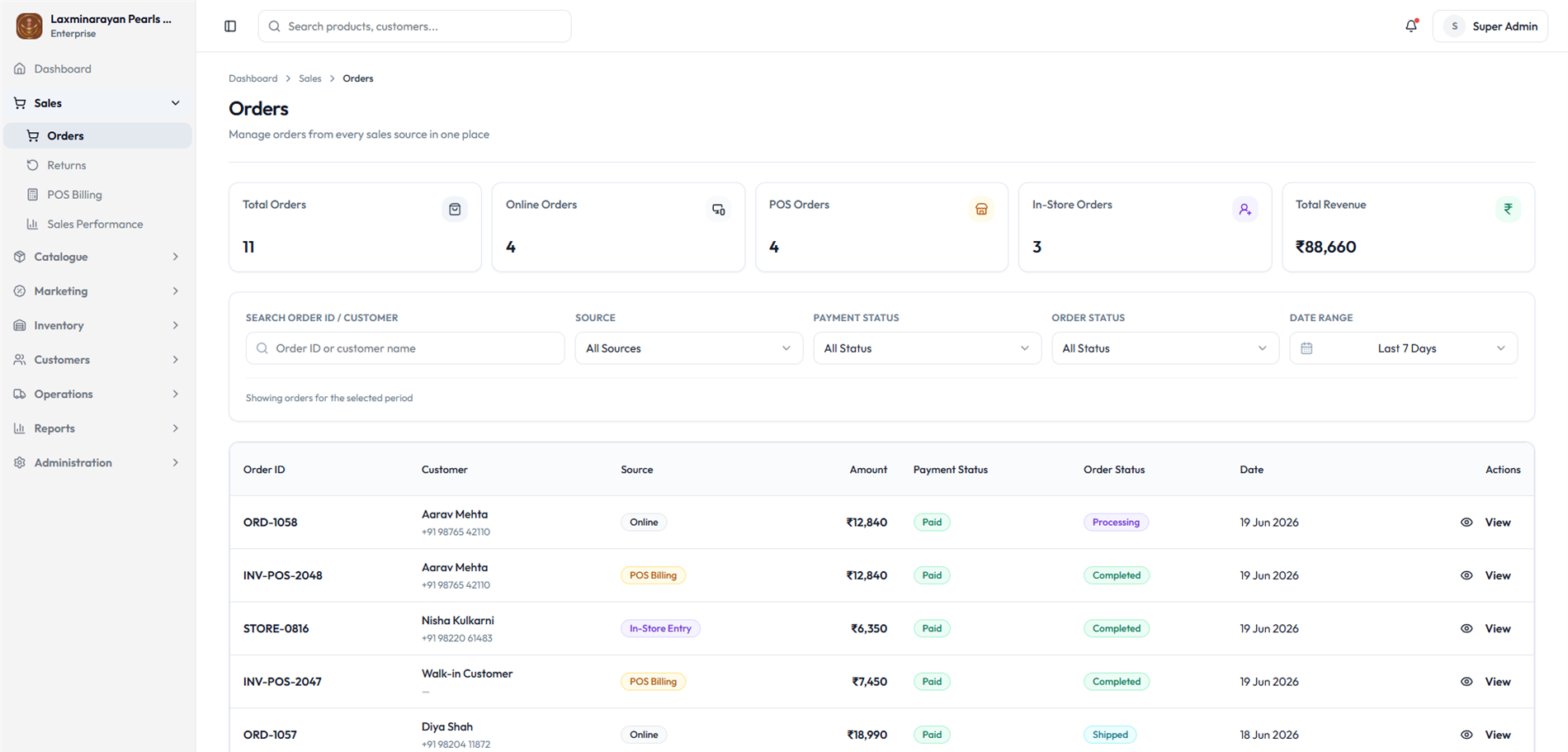This screenshot has width=1568, height=752.
Task: Click the eye icon for STORE-0816
Action: (1466, 628)
